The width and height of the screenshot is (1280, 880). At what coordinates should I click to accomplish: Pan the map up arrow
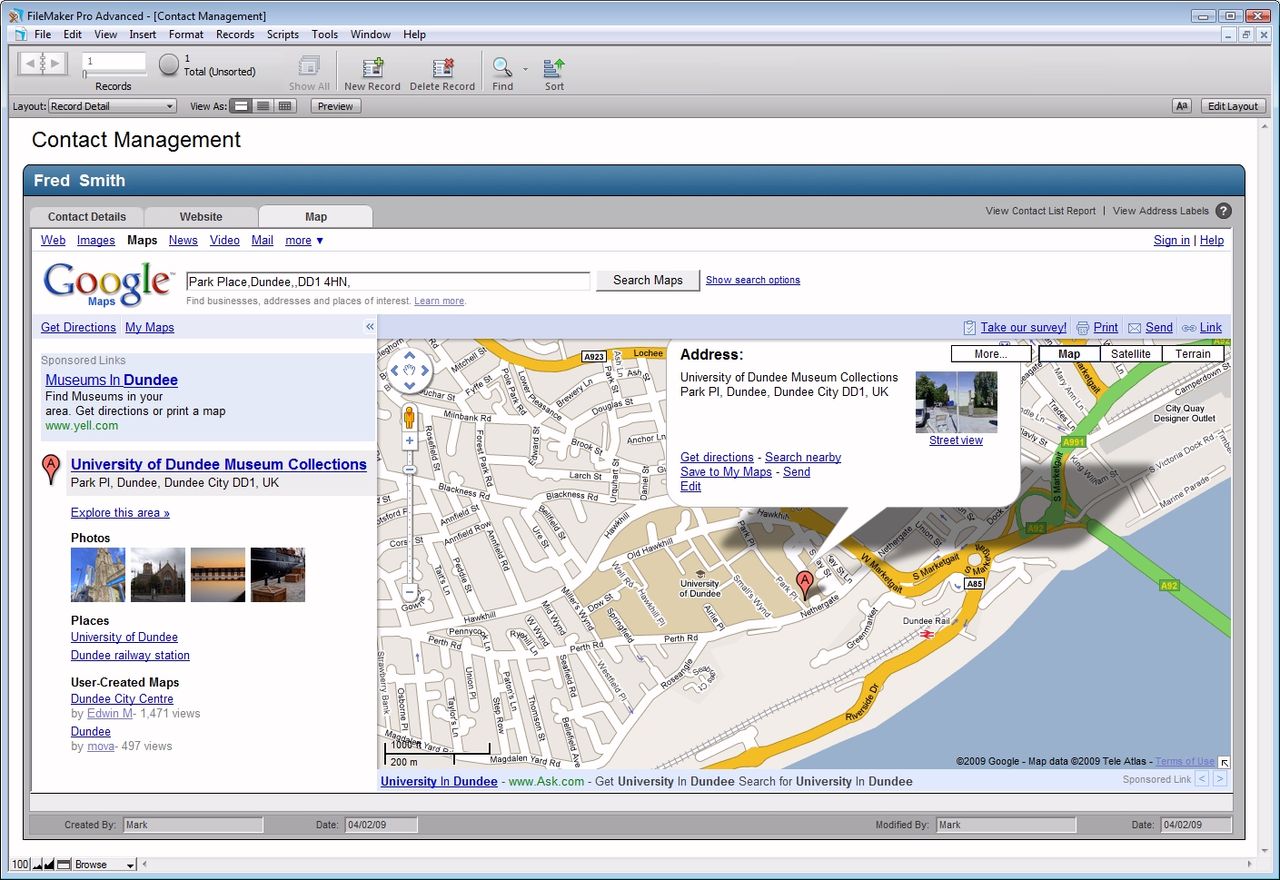(409, 357)
